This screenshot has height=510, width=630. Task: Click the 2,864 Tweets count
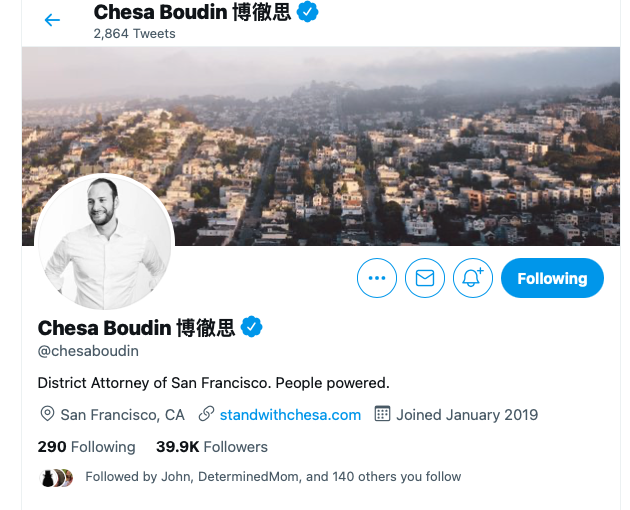pos(134,34)
